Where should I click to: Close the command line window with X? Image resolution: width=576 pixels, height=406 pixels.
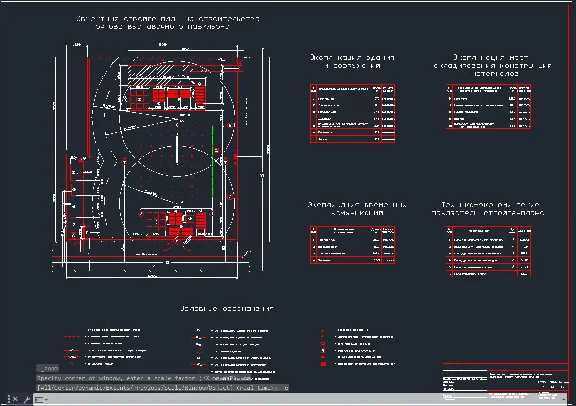point(15,399)
